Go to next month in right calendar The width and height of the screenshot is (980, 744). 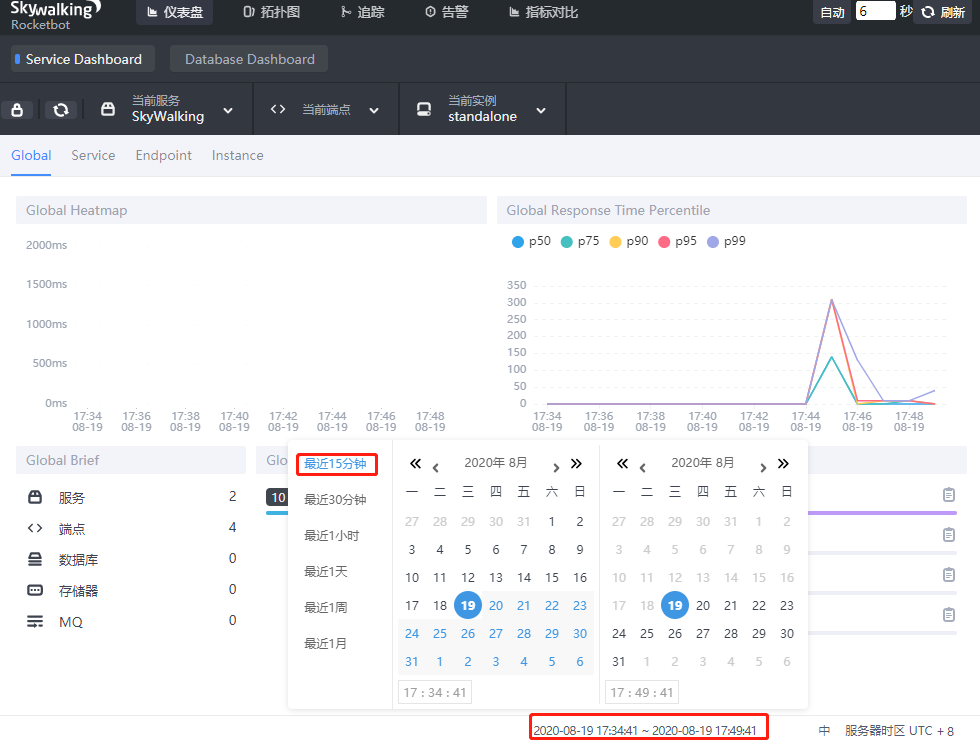[x=763, y=467]
